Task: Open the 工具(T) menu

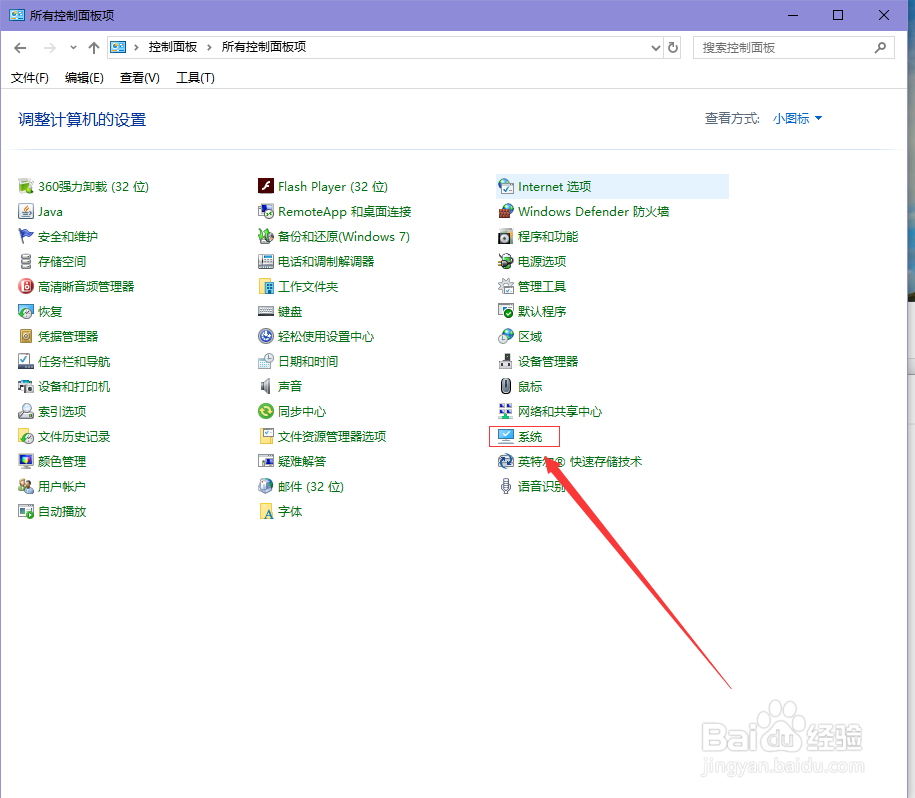Action: (195, 77)
